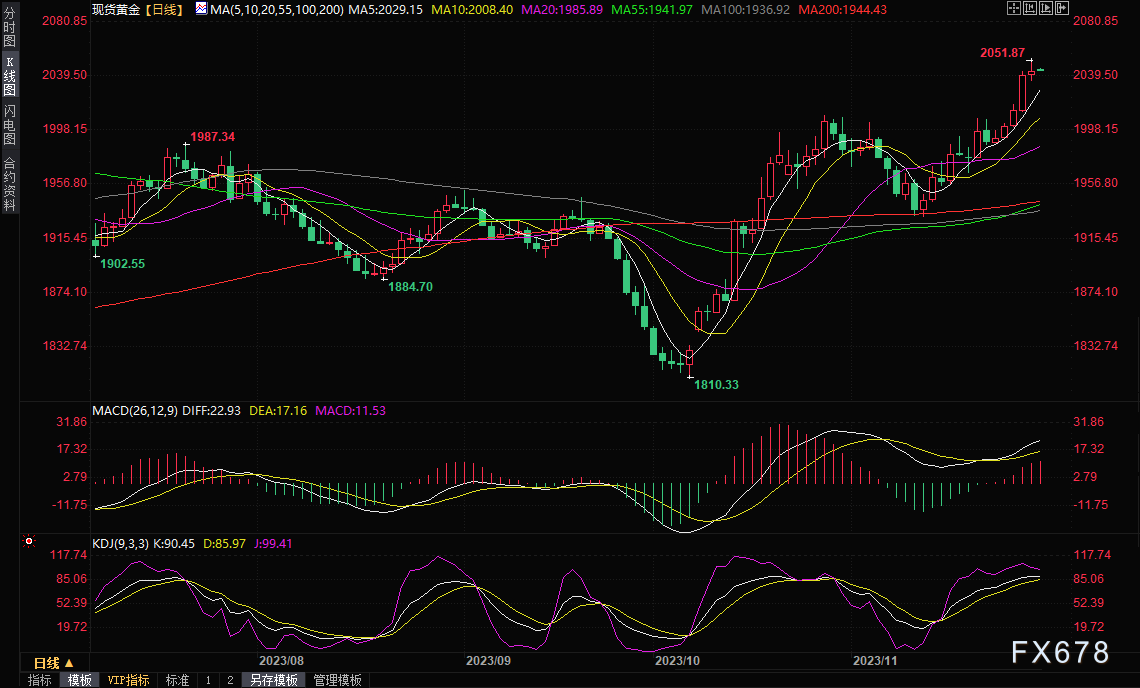Click the 管理模板 button
Viewport: 1140px width, 688px height.
click(x=337, y=680)
